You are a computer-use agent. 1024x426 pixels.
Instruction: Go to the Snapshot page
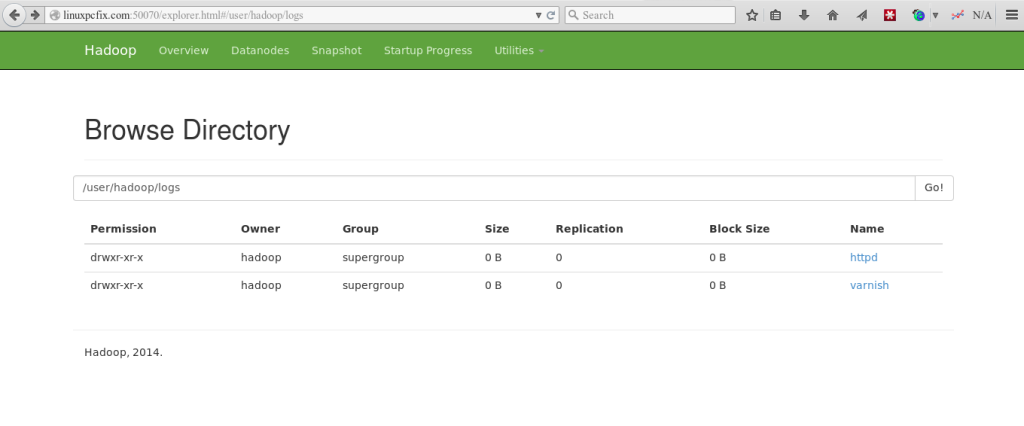pyautogui.click(x=336, y=51)
